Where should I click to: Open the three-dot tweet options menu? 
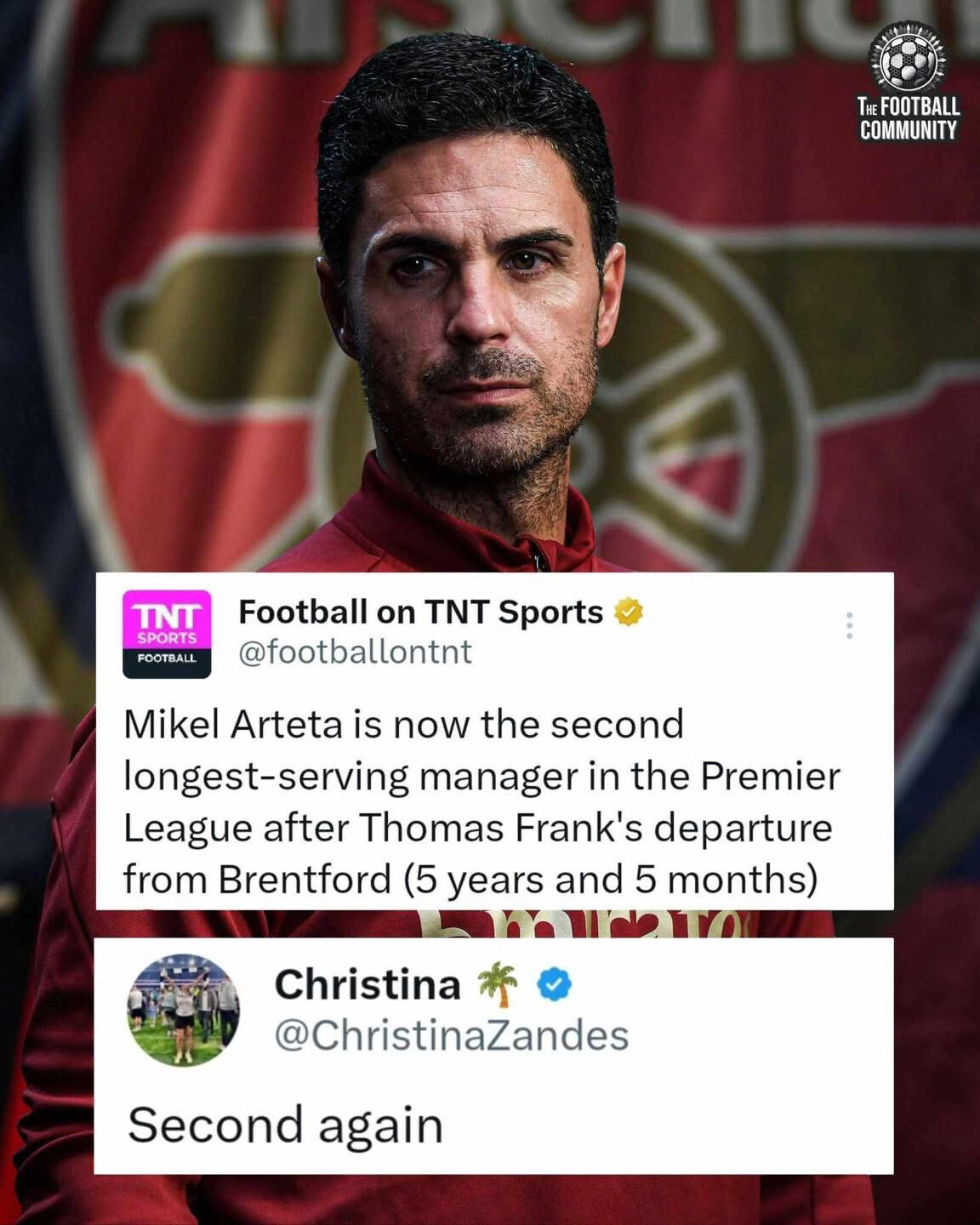point(849,625)
